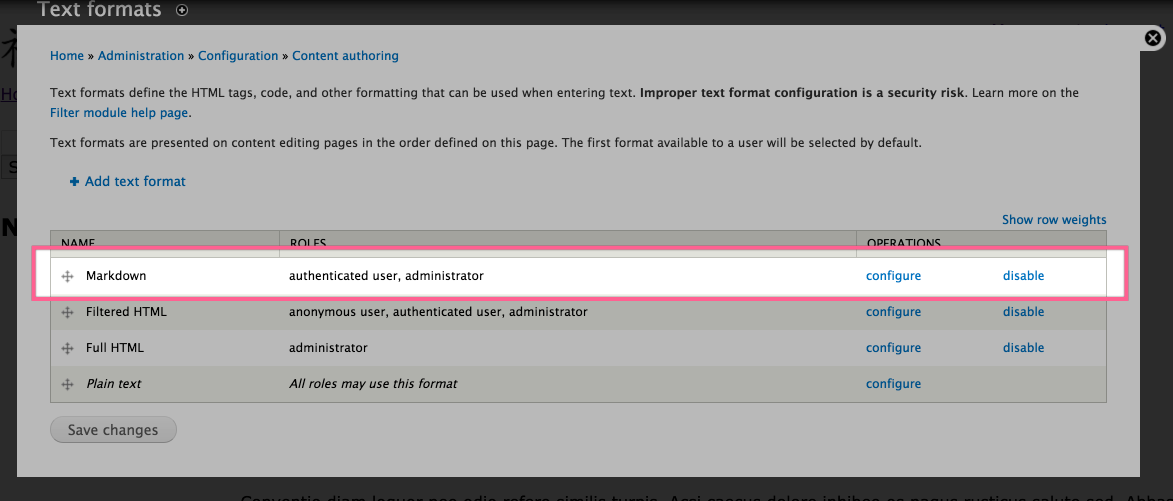This screenshot has width=1173, height=501.
Task: Close the overlay with the X icon
Action: 1154,37
